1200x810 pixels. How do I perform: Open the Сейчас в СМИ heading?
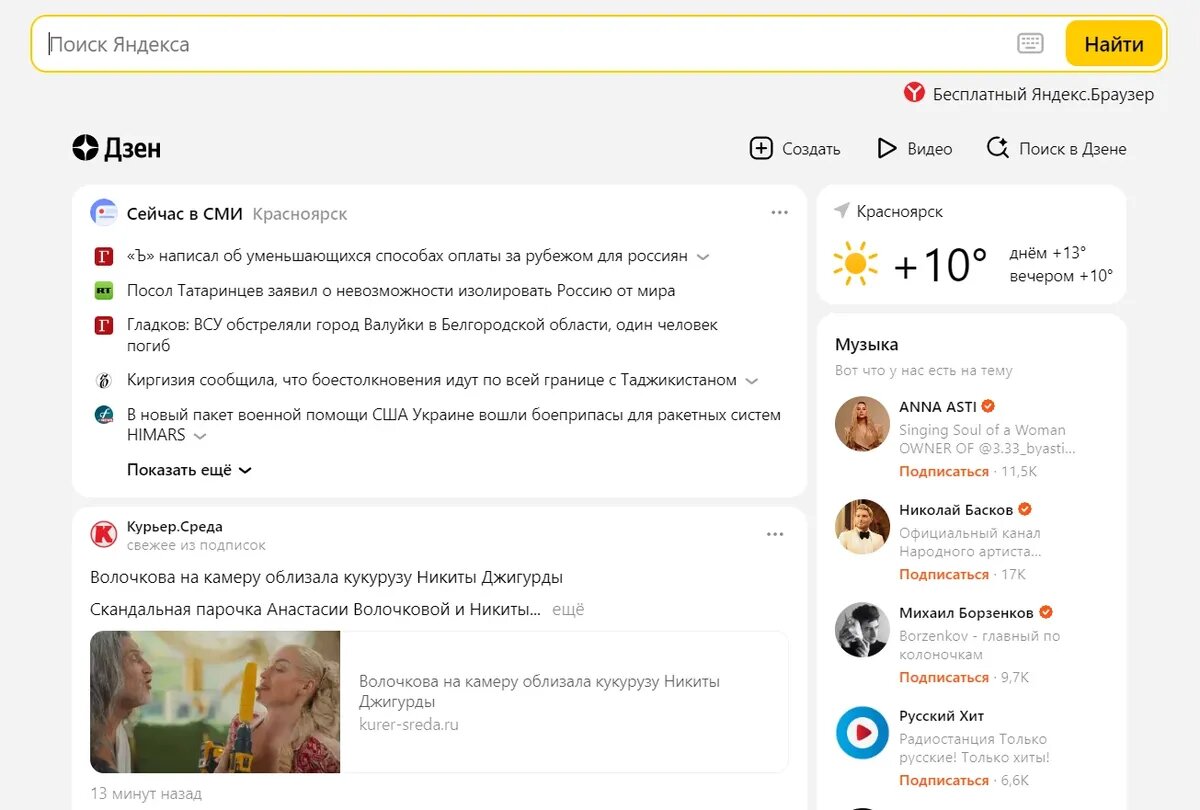(185, 214)
